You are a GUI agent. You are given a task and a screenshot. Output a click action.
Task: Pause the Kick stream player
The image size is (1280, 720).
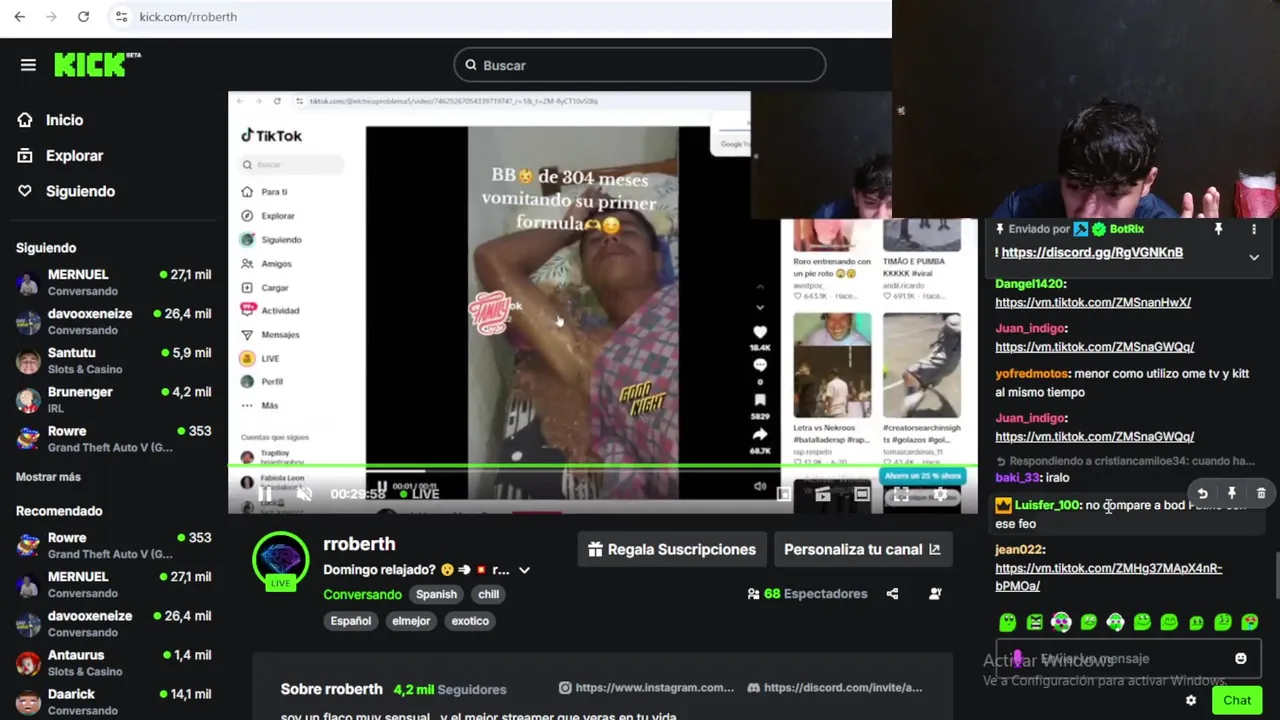pyautogui.click(x=265, y=493)
